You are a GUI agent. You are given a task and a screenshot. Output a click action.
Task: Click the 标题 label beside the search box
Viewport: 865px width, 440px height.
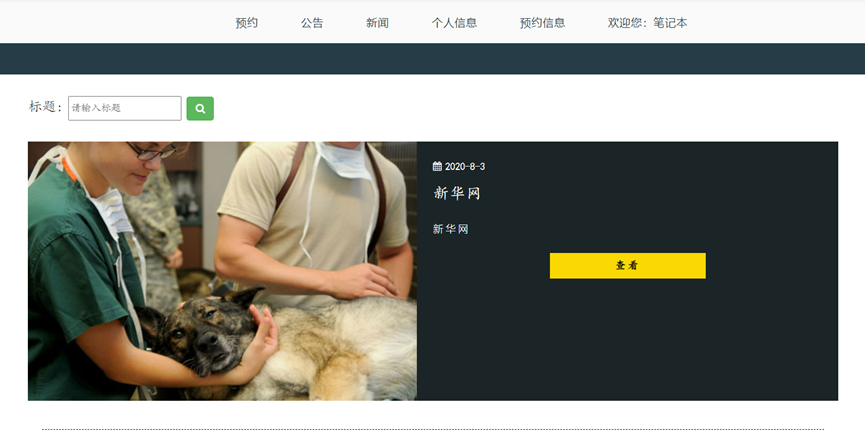[45, 106]
